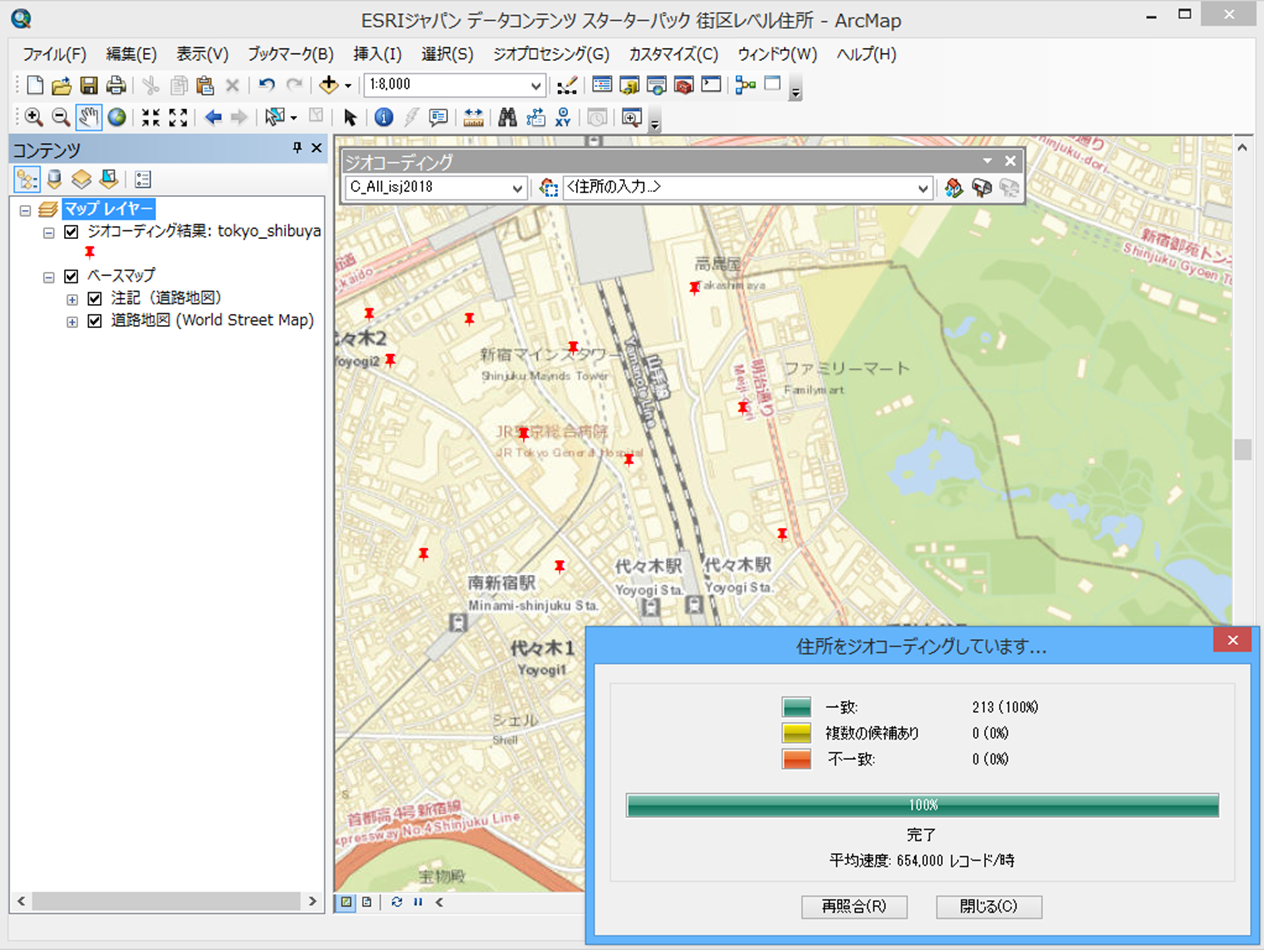This screenshot has width=1264, height=950.
Task: Open the ヘルプ(H) menu
Action: coord(867,54)
